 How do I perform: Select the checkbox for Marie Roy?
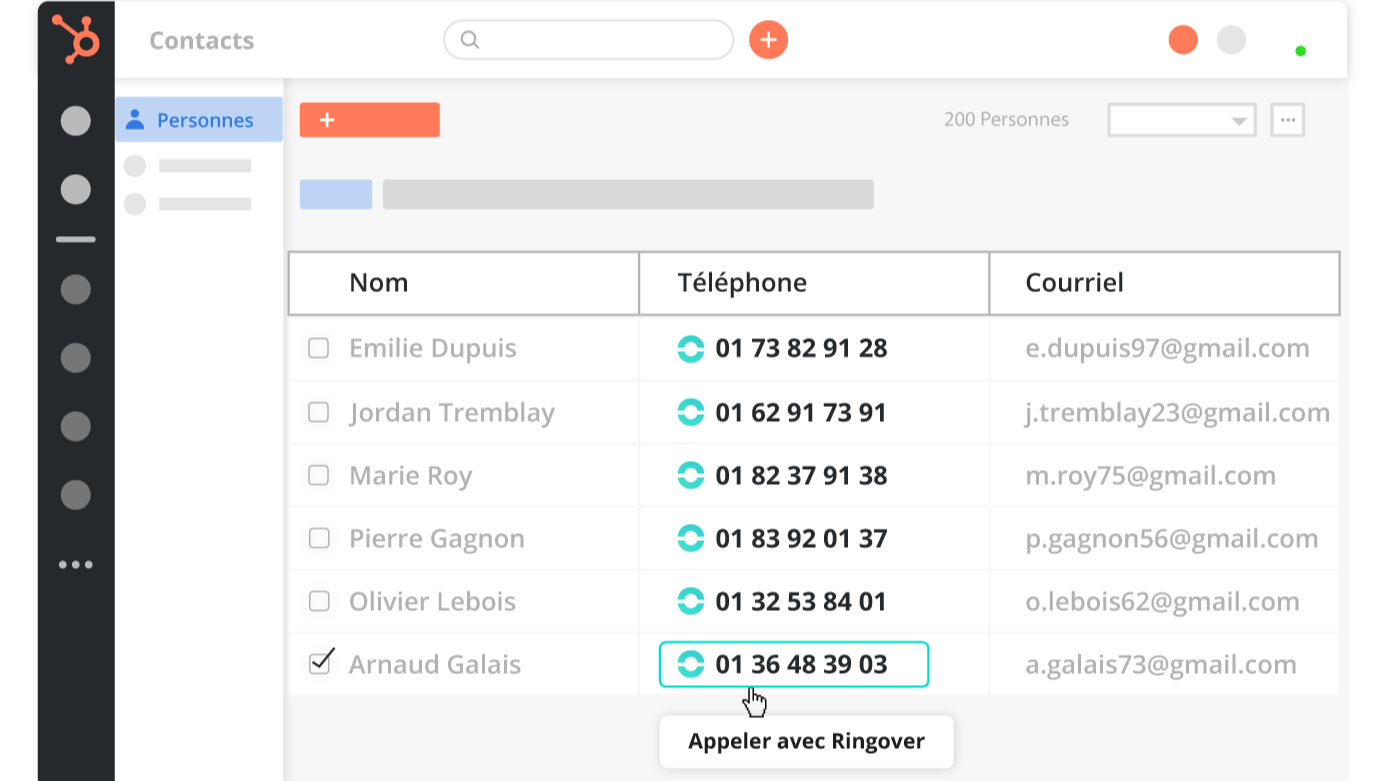pos(318,475)
